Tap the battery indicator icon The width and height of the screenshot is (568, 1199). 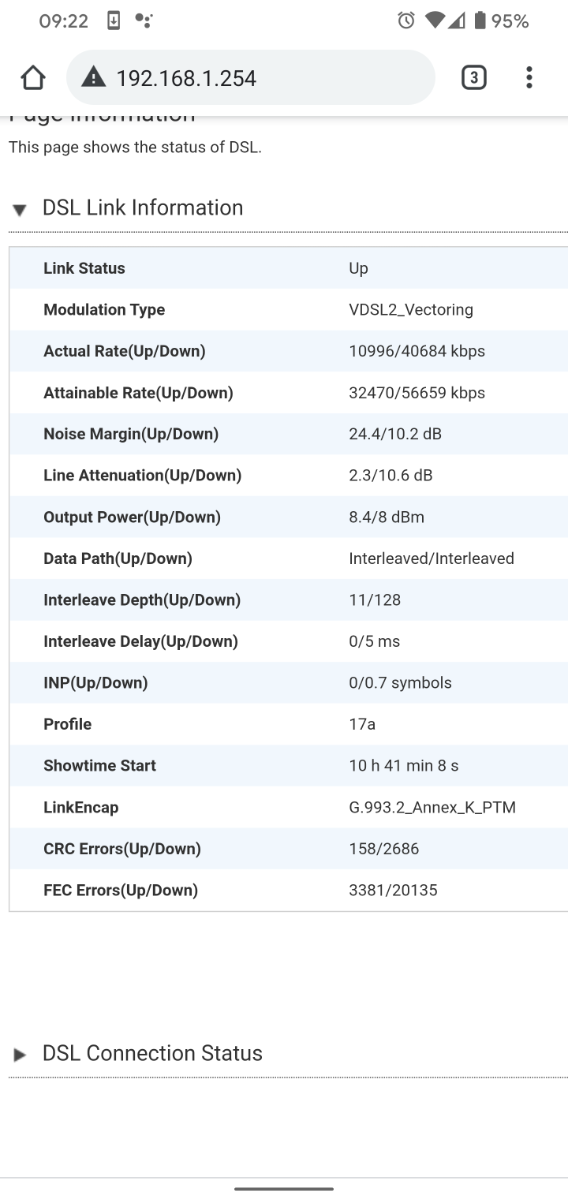point(480,21)
